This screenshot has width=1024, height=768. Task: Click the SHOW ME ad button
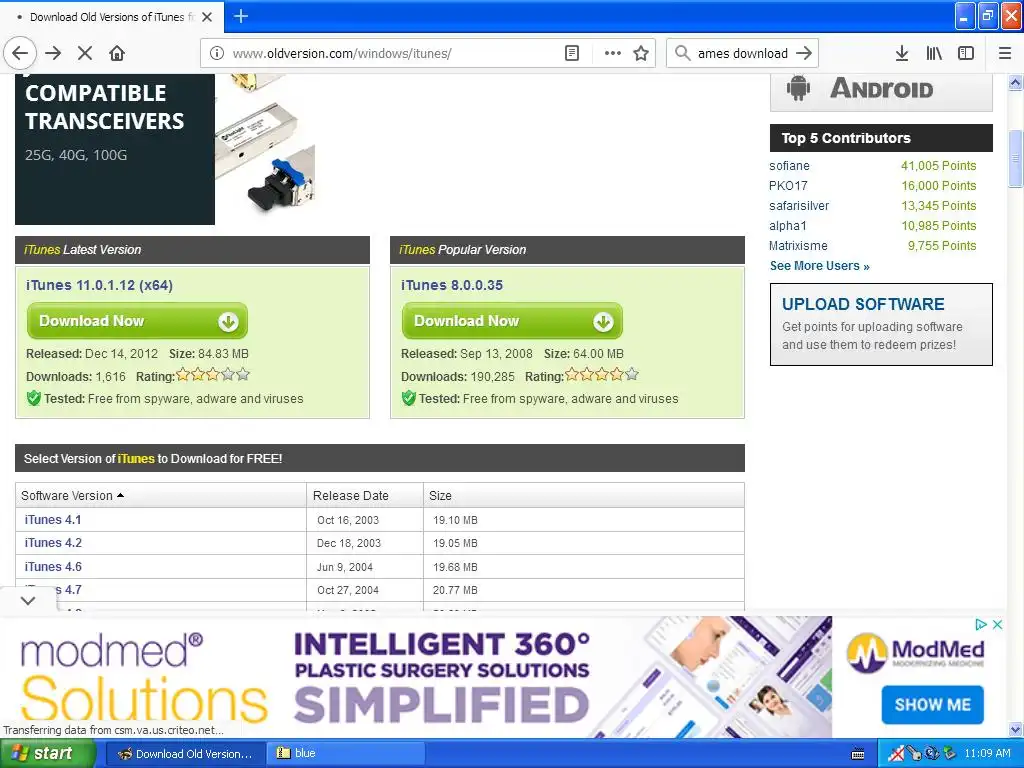(933, 705)
